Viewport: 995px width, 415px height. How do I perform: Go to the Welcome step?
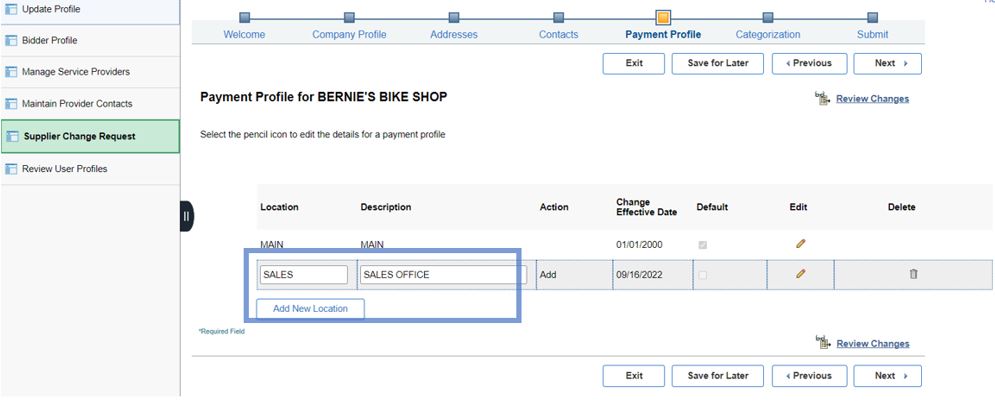pyautogui.click(x=244, y=35)
